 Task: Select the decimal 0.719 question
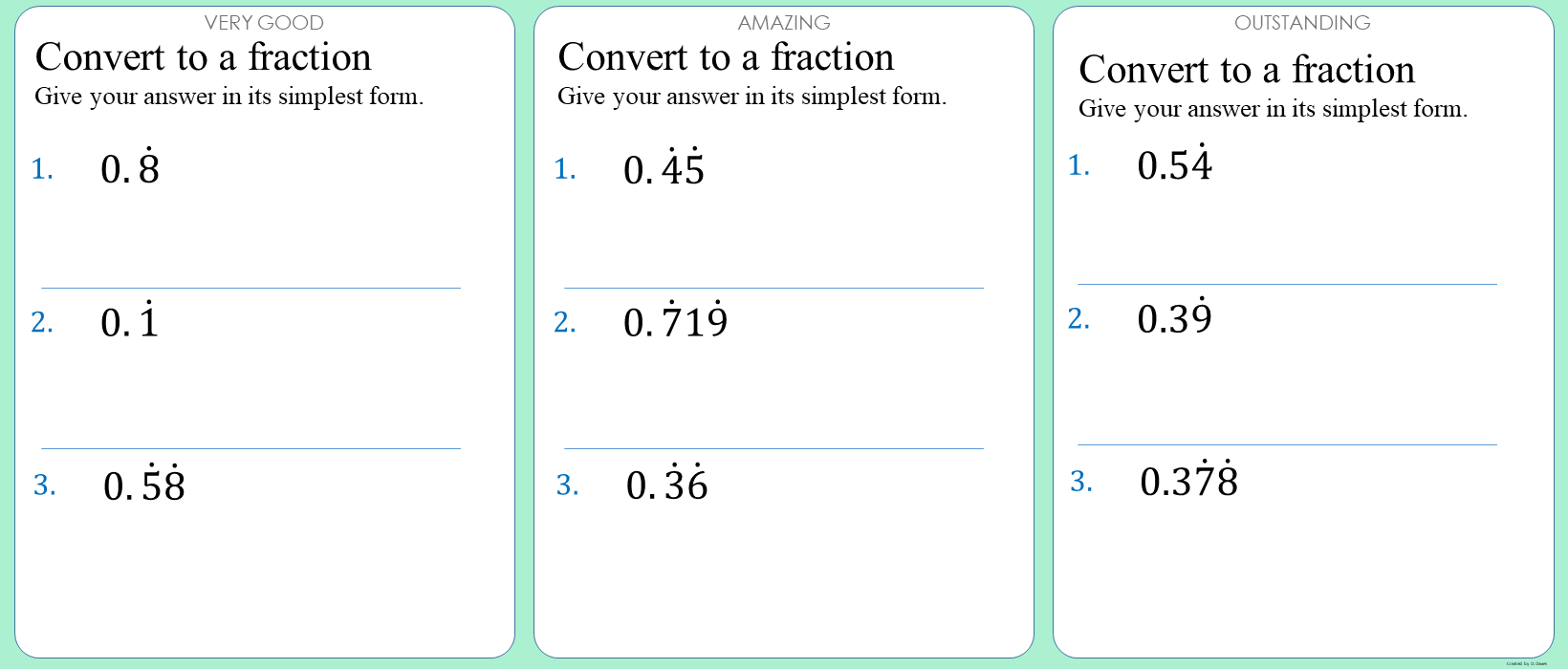[x=675, y=322]
